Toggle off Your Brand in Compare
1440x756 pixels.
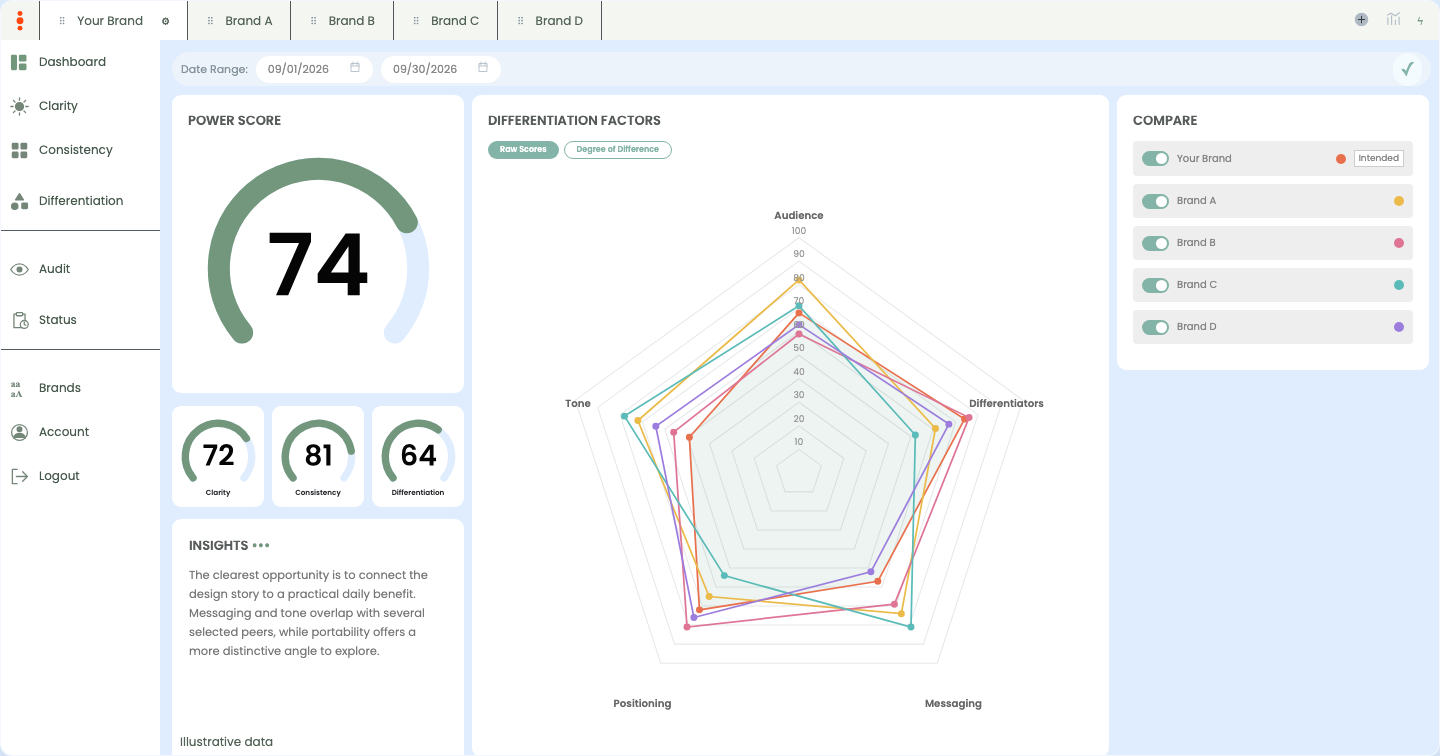[x=1156, y=158]
